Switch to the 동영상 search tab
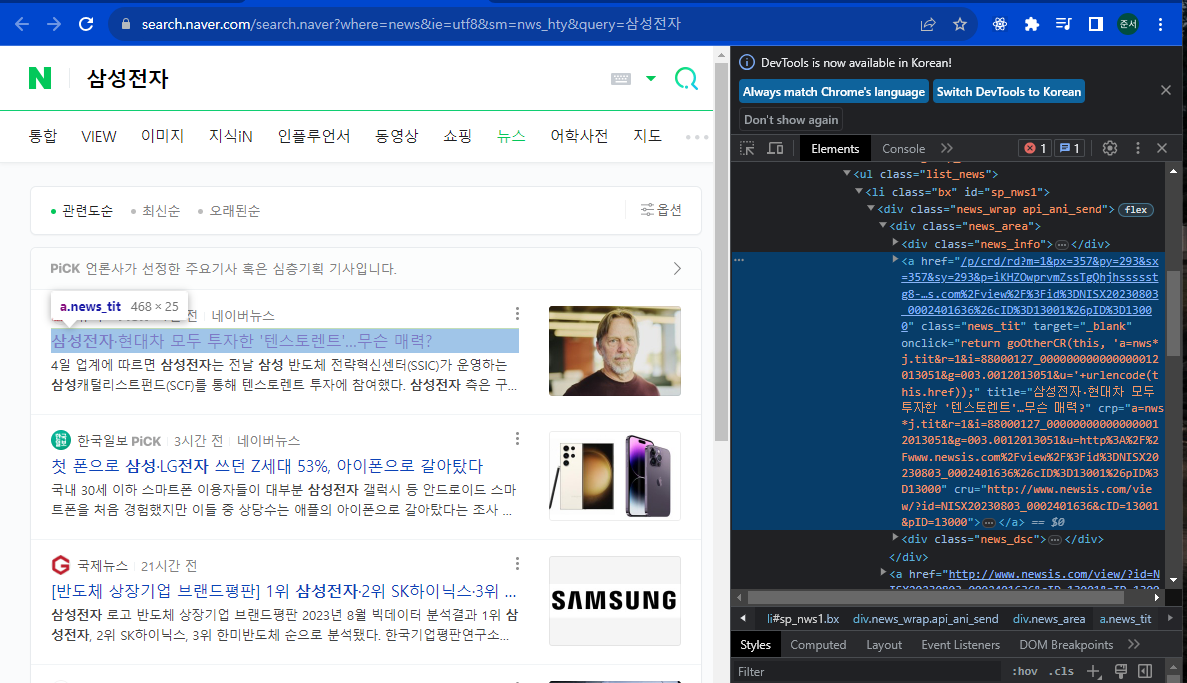Image resolution: width=1187 pixels, height=683 pixels. [397, 136]
